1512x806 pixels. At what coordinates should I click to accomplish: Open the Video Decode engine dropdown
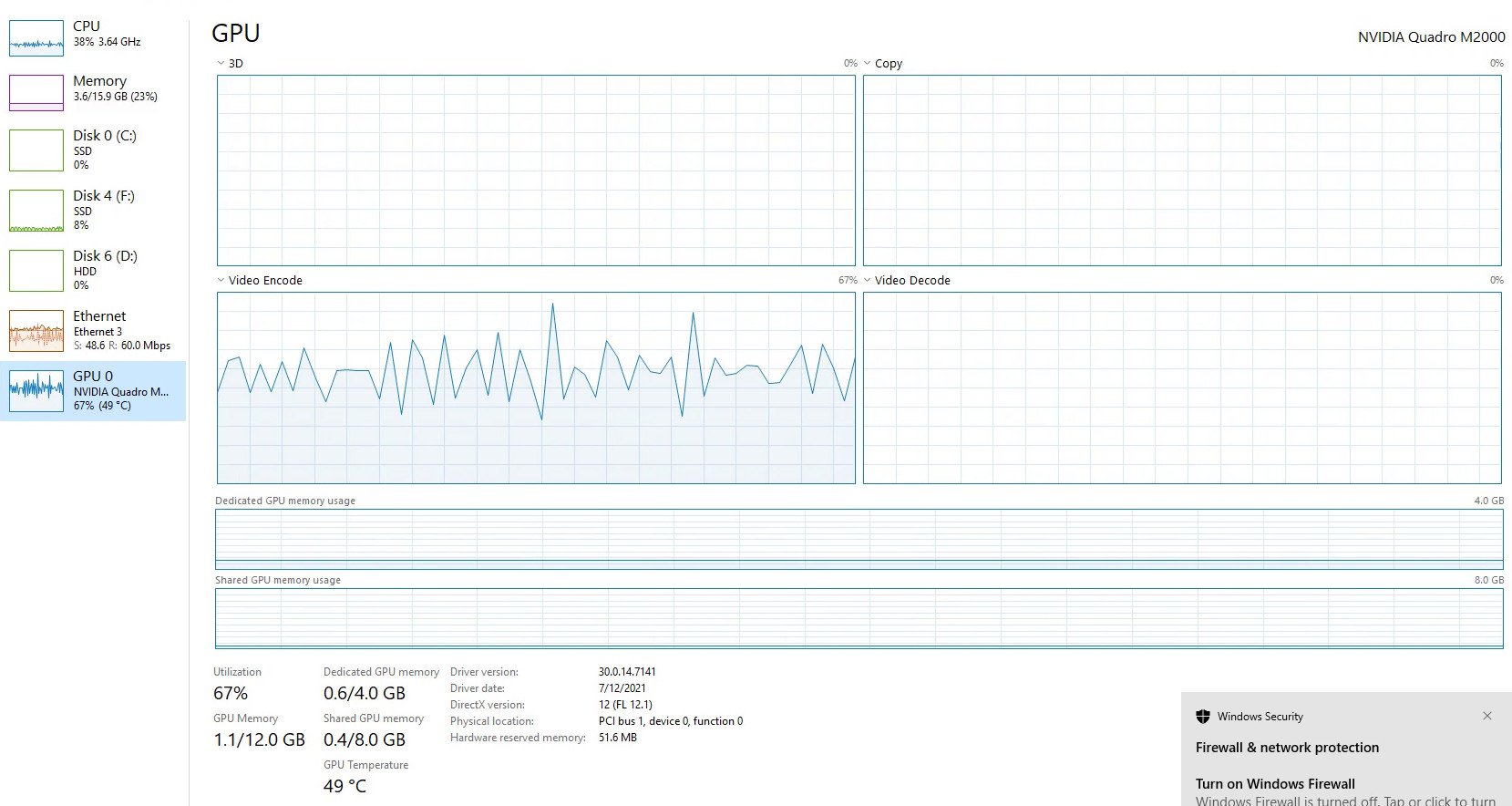click(x=868, y=281)
